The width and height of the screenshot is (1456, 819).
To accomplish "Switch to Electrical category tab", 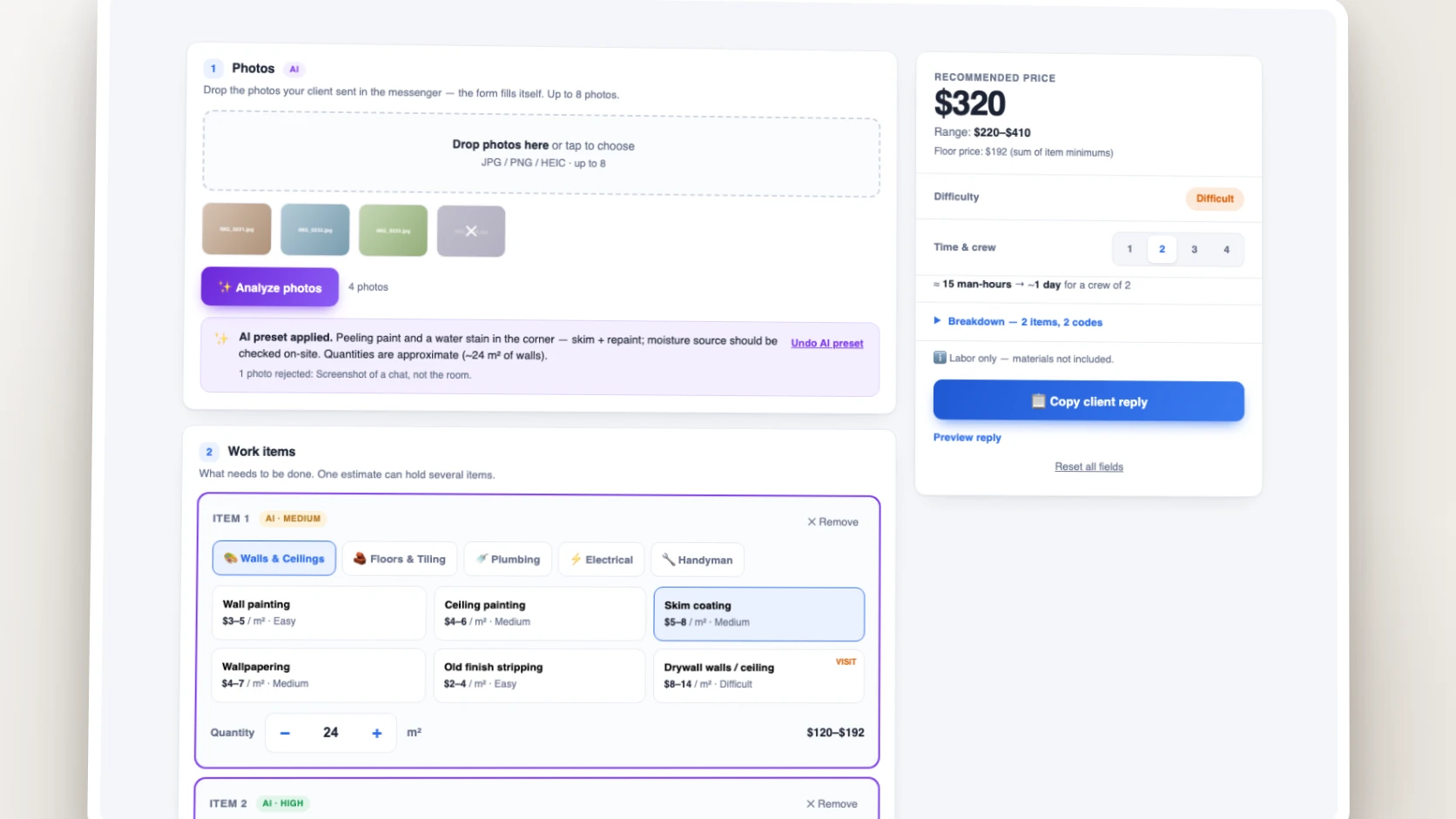I will (x=602, y=560).
